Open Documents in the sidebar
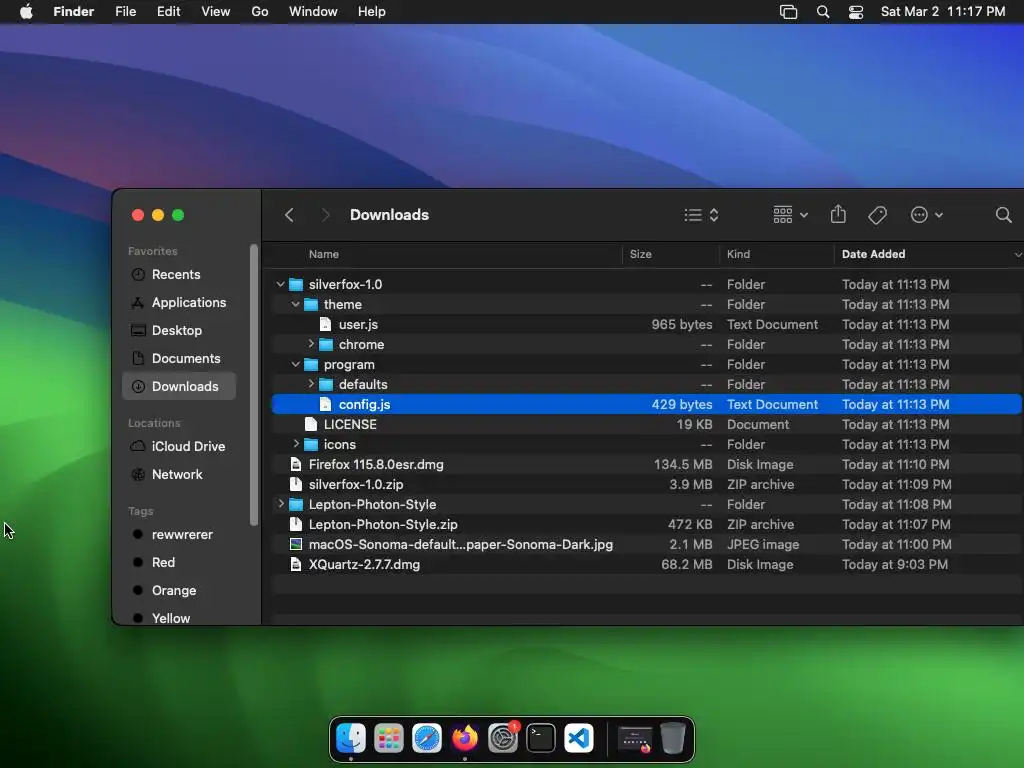The image size is (1024, 768). [178, 359]
